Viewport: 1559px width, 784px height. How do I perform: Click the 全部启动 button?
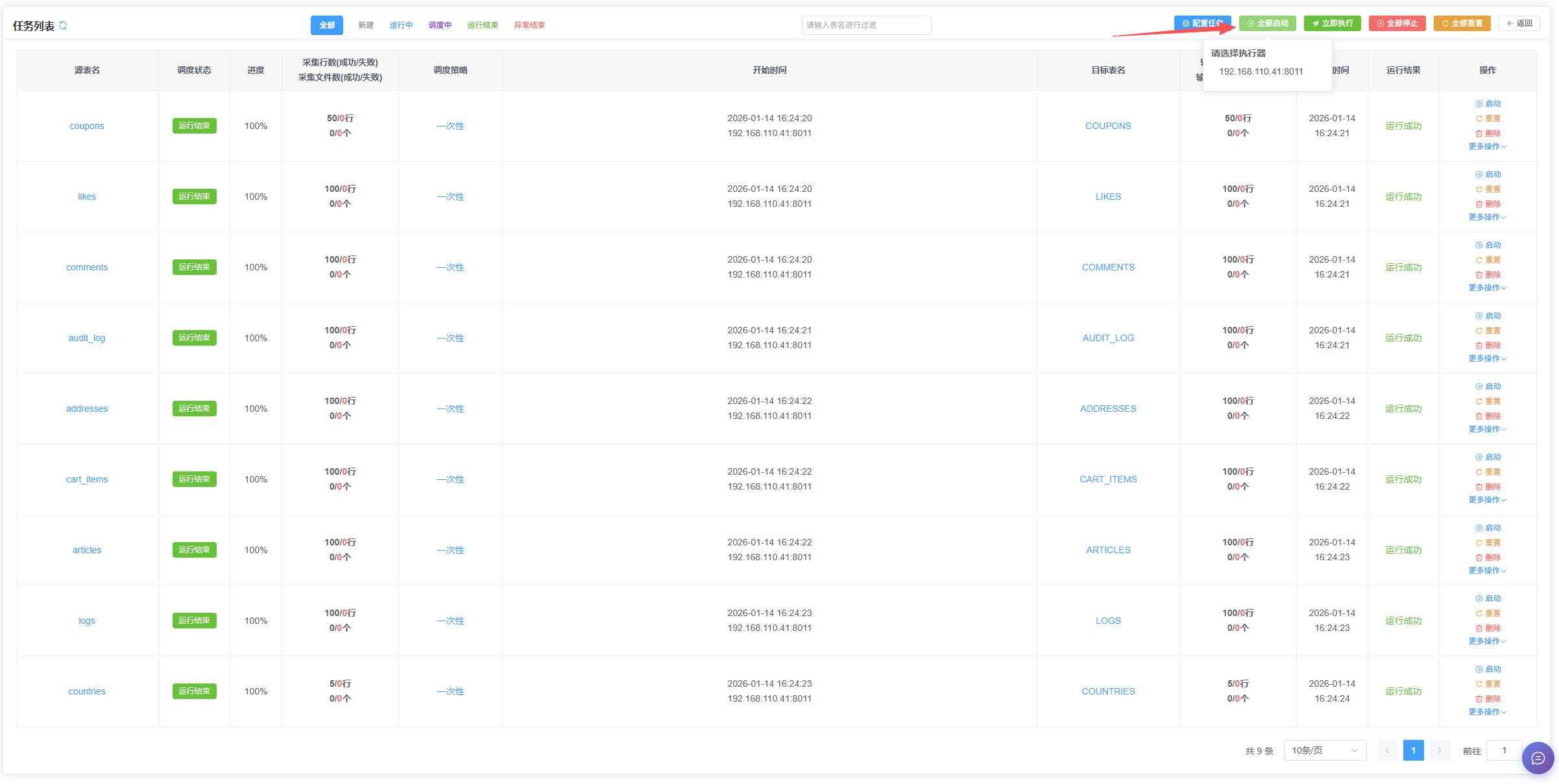(x=1268, y=23)
